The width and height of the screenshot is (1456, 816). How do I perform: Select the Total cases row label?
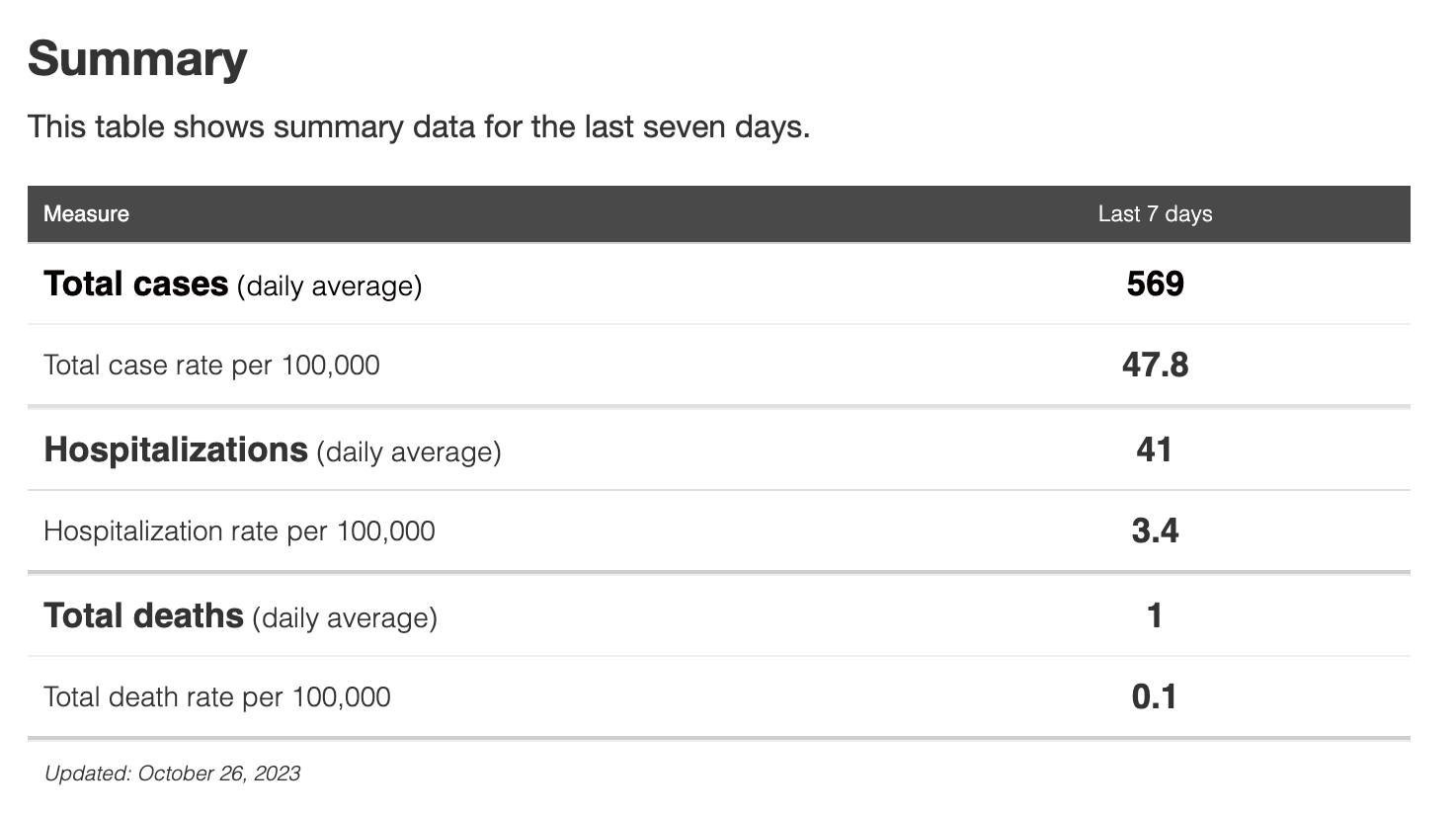(x=136, y=285)
